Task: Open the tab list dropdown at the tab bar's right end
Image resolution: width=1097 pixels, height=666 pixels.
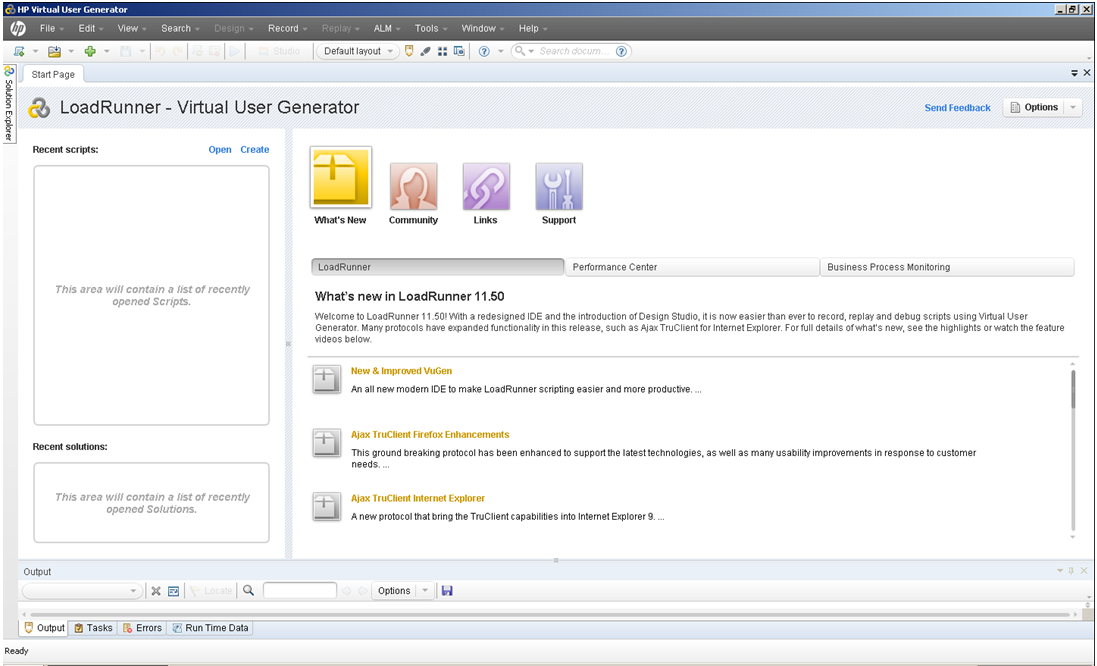Action: [x=1075, y=73]
